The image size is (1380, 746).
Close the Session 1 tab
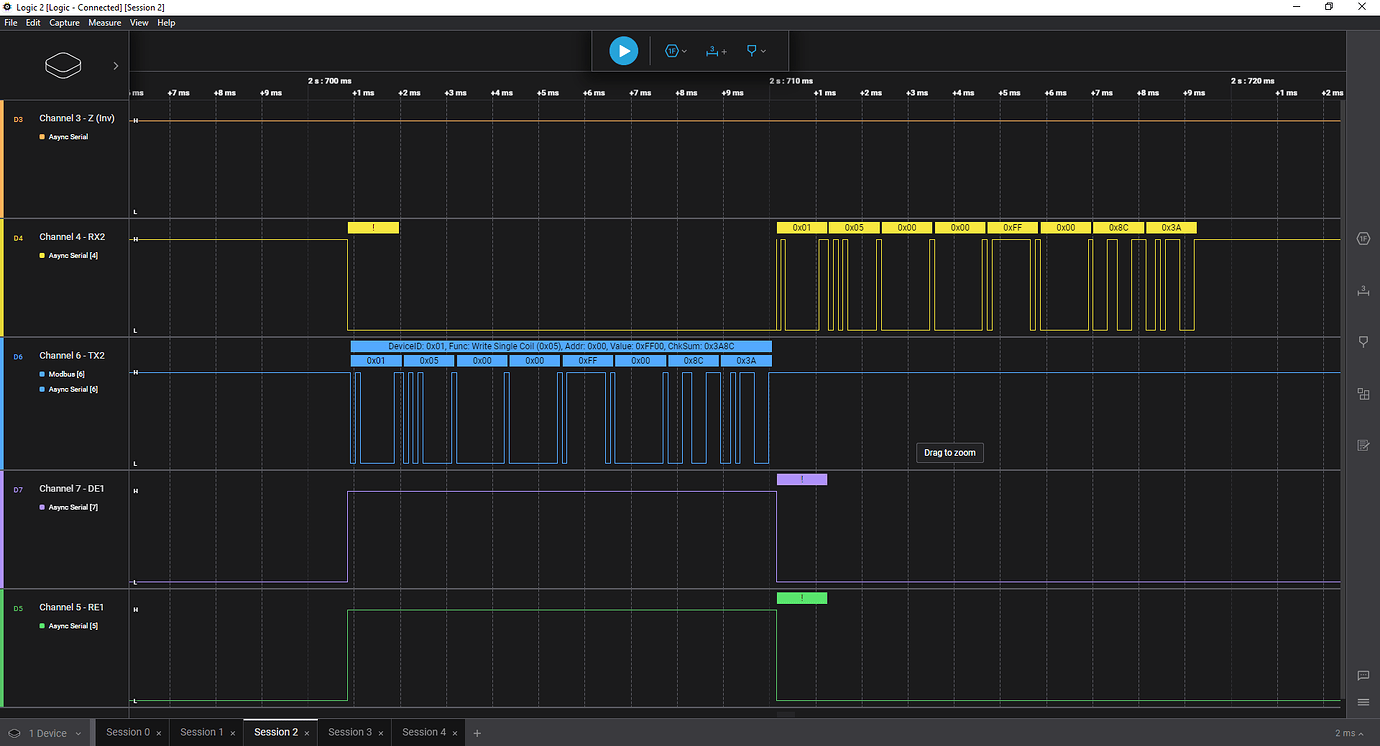coord(233,733)
